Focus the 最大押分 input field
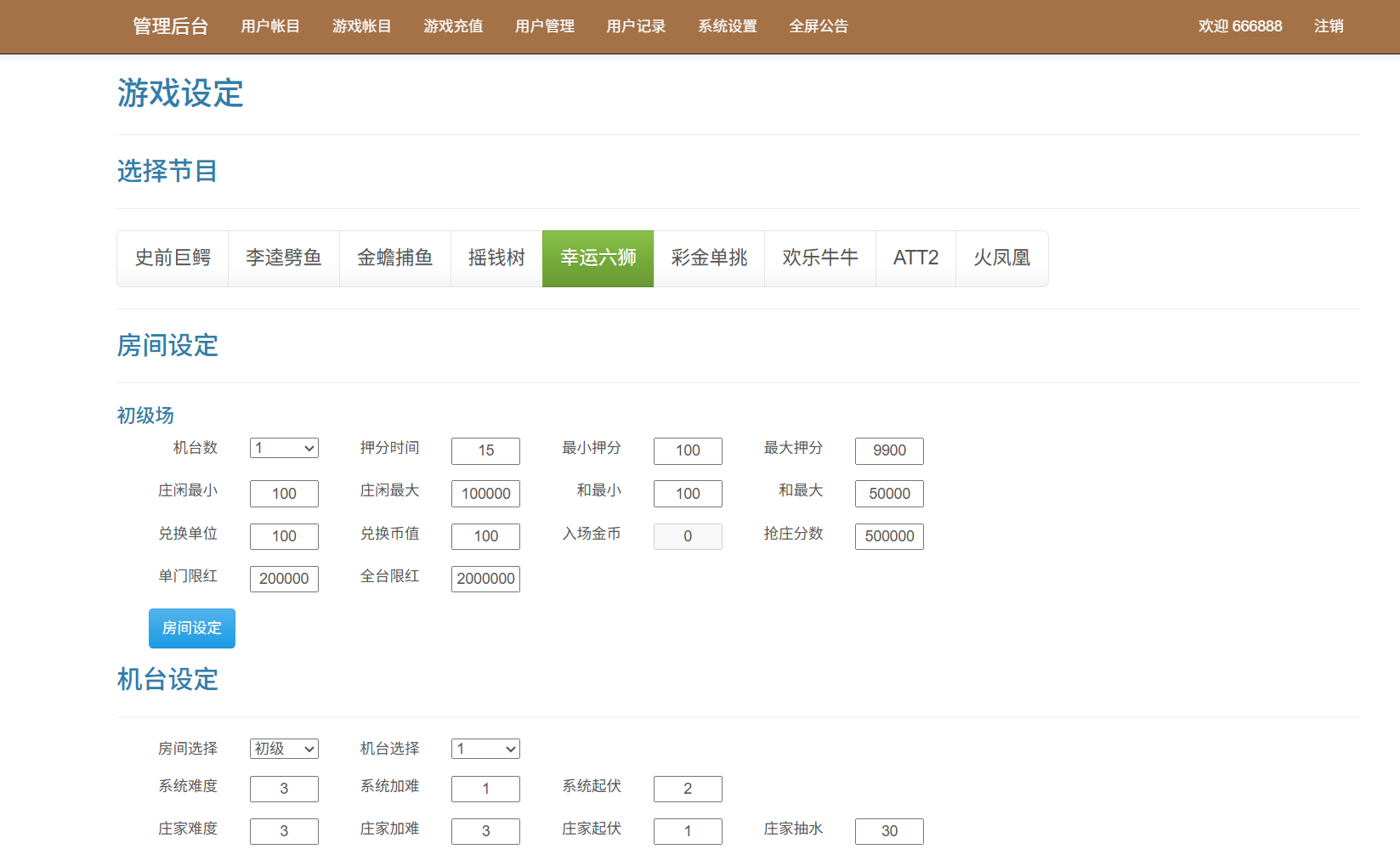The height and width of the screenshot is (849, 1400). 889,450
